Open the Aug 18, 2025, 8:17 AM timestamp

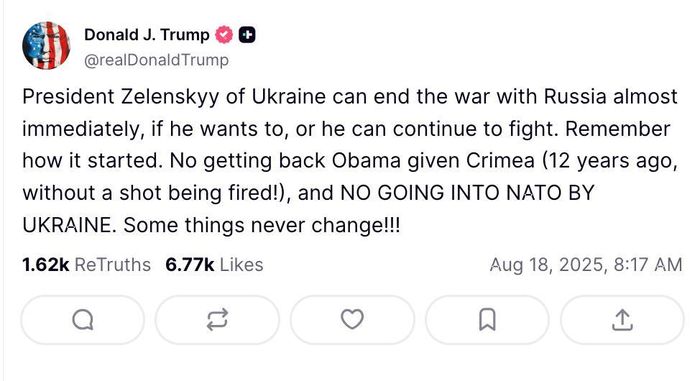[x=586, y=265]
